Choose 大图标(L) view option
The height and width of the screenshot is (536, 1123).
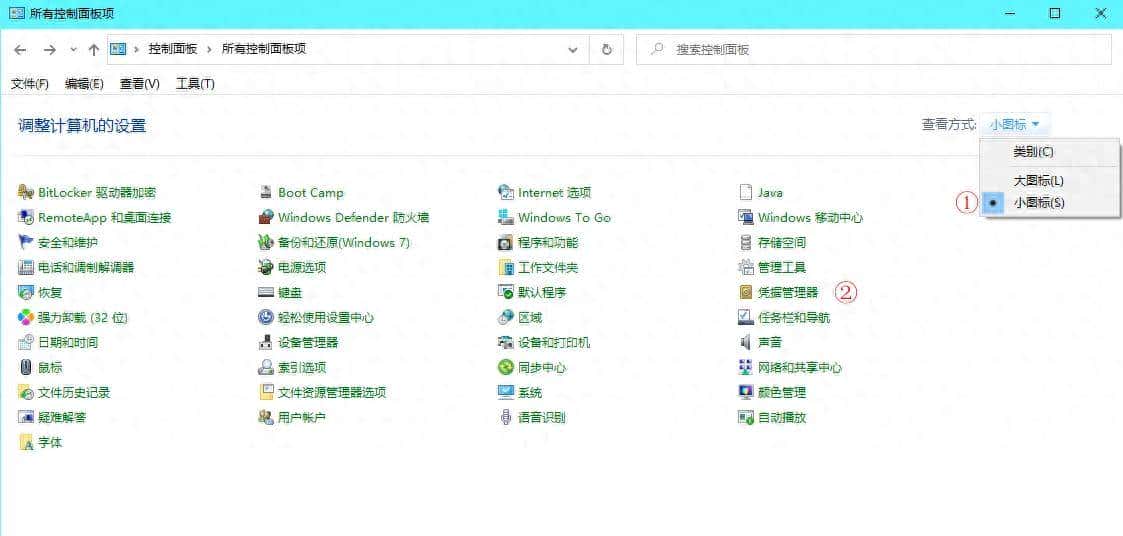tap(1038, 181)
